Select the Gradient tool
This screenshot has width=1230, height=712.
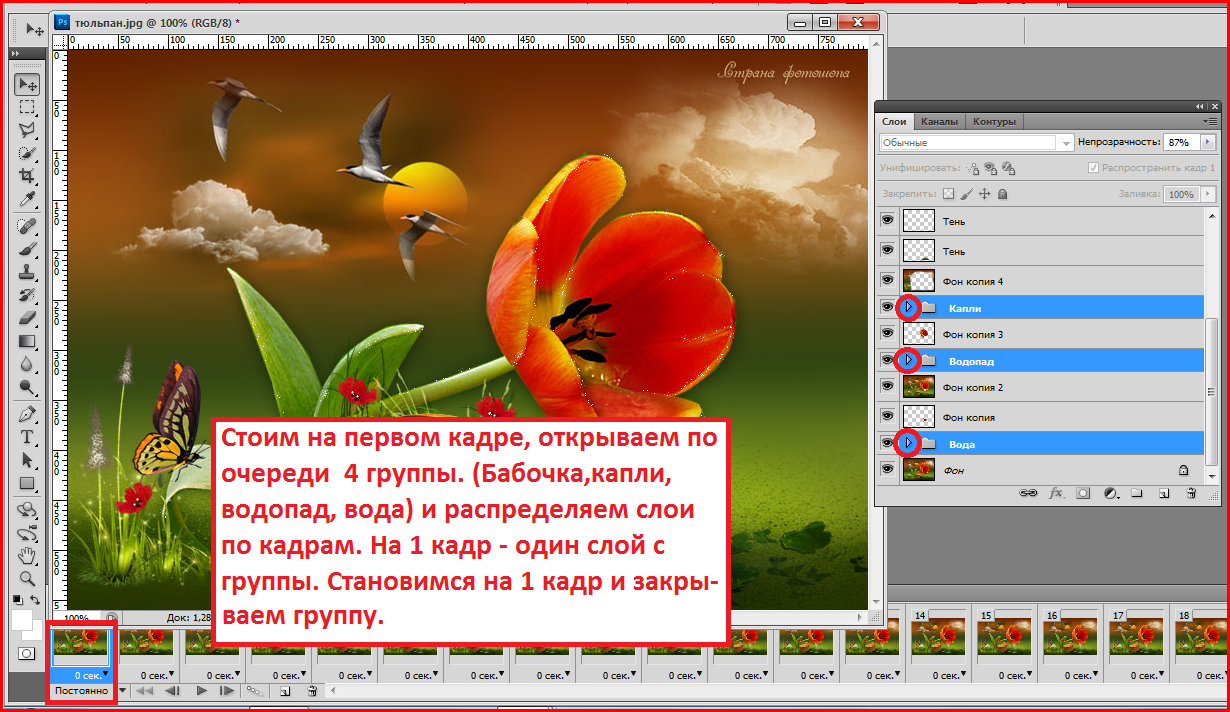click(27, 341)
